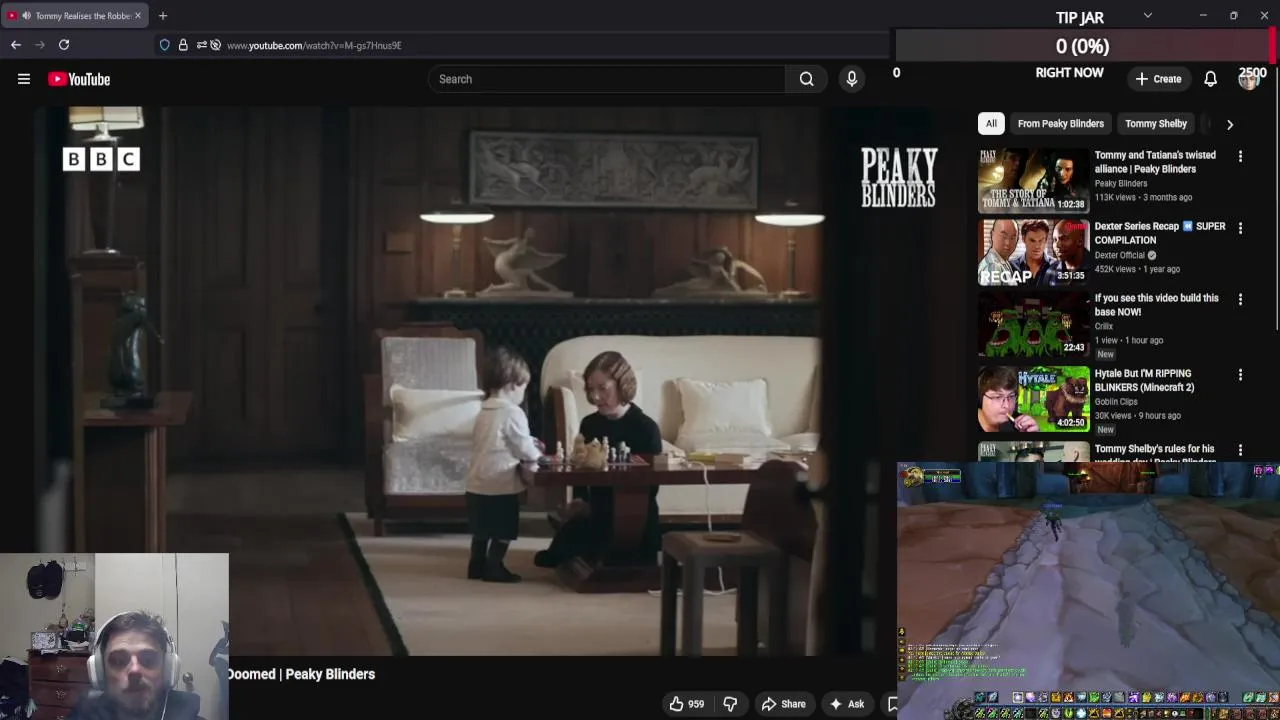The image size is (1280, 720).
Task: Click the browser forward arrow
Action: pos(40,45)
